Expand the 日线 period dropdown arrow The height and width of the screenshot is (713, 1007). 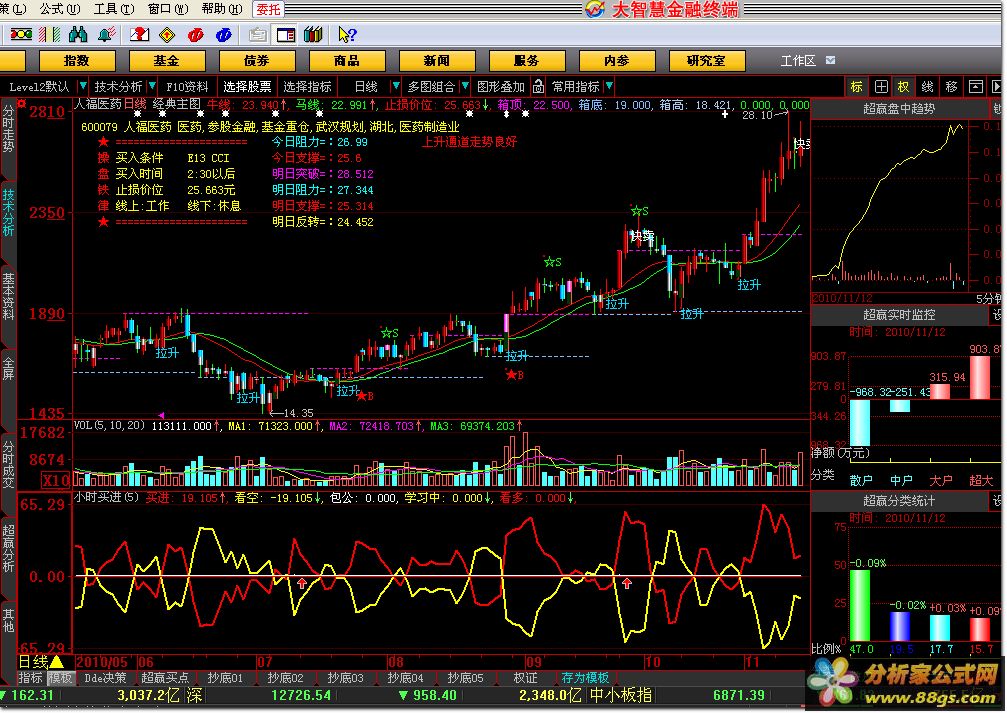click(x=396, y=86)
